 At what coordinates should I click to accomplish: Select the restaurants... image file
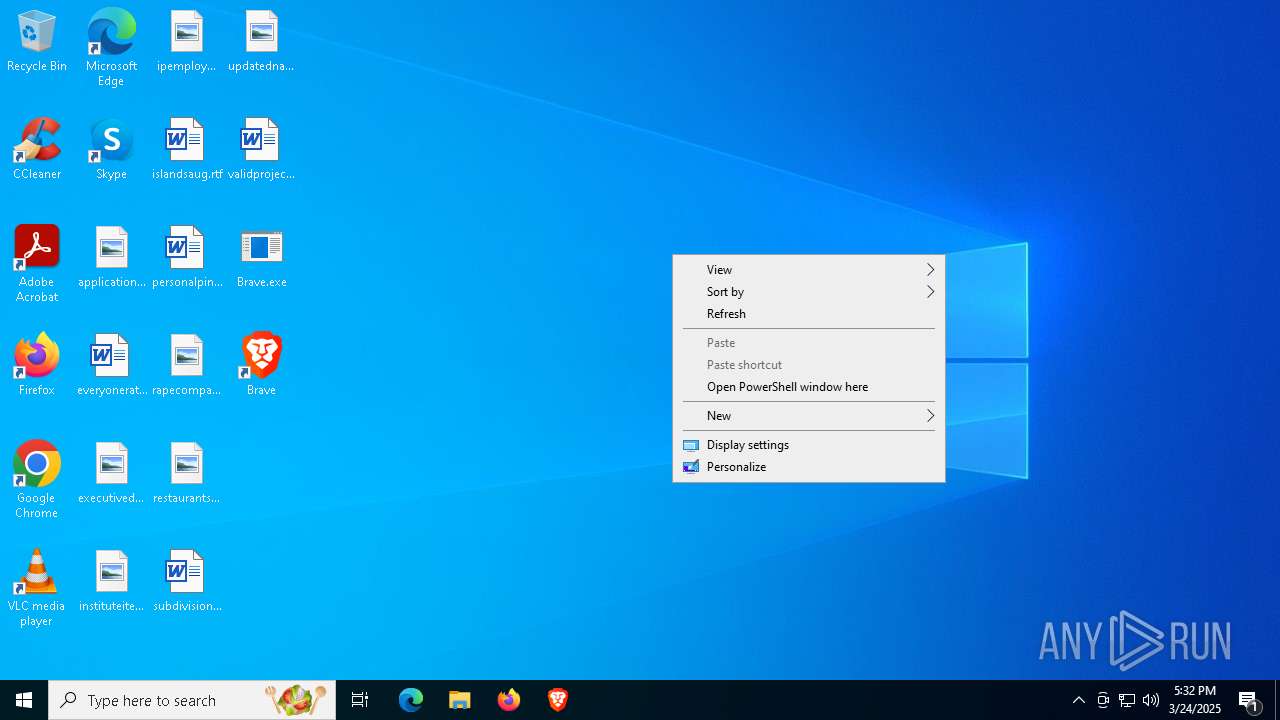pos(186,474)
